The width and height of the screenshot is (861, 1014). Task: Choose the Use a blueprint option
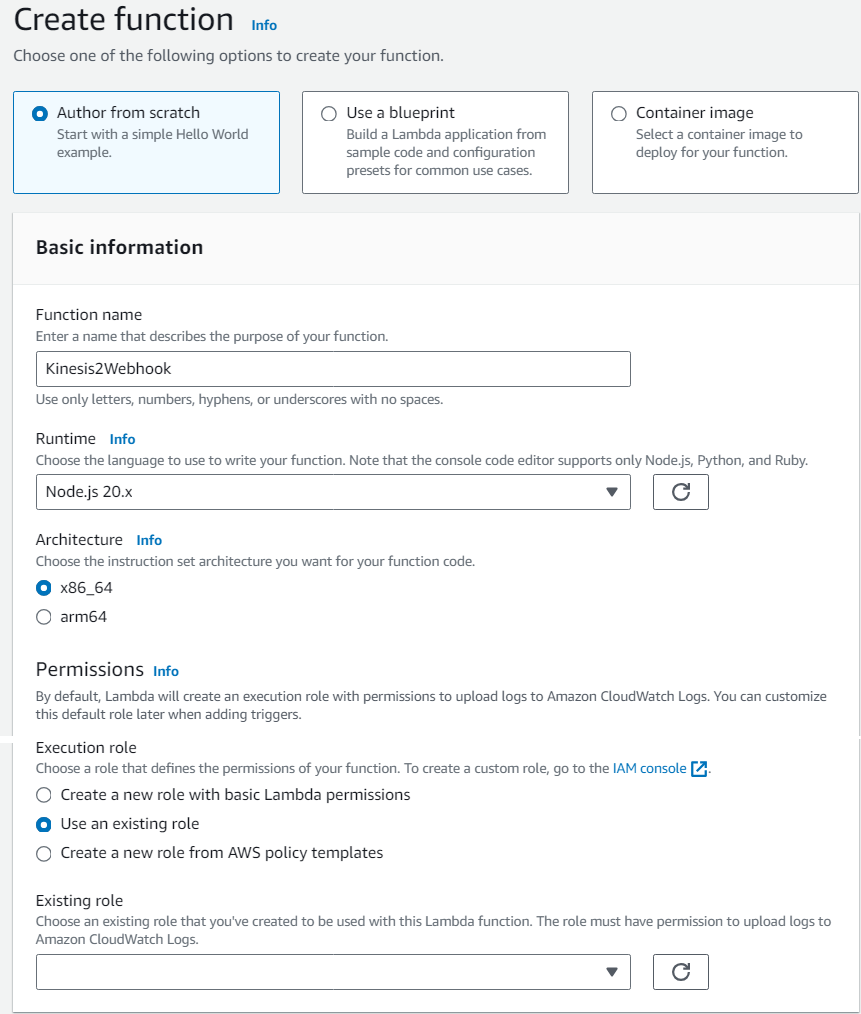(328, 113)
